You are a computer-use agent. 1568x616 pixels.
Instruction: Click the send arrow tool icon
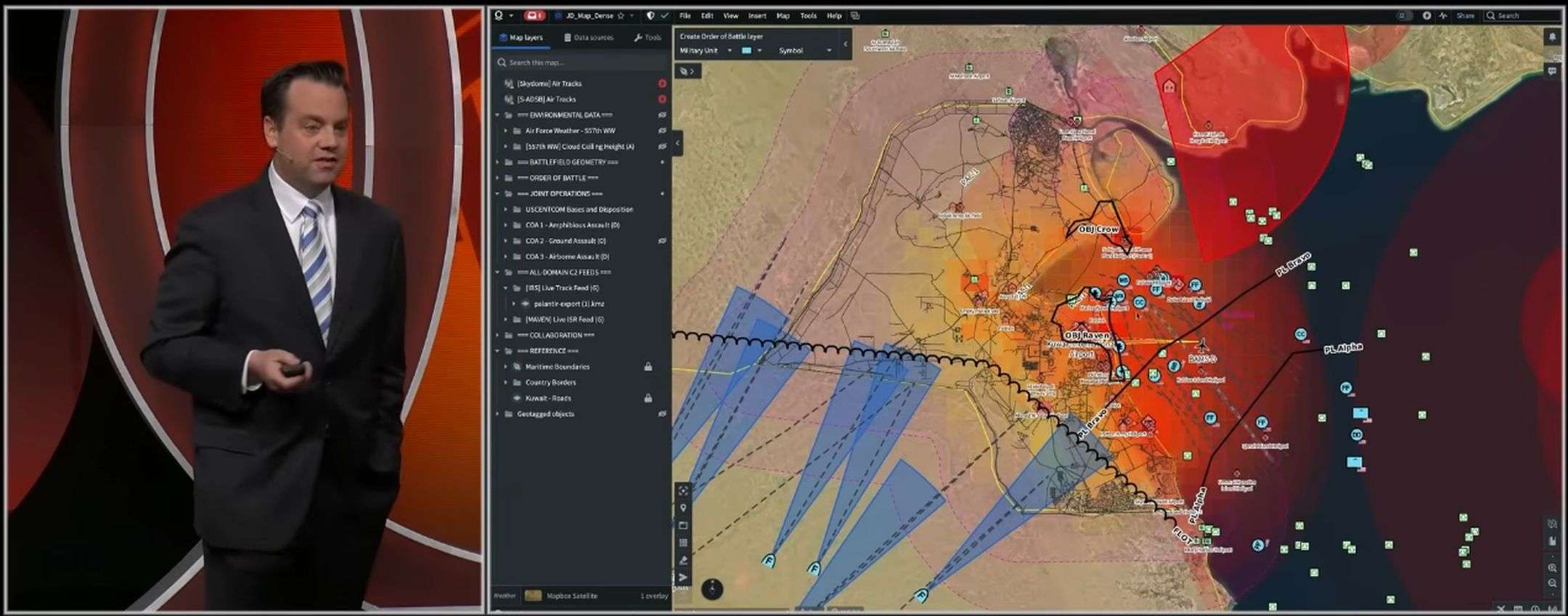click(x=683, y=577)
